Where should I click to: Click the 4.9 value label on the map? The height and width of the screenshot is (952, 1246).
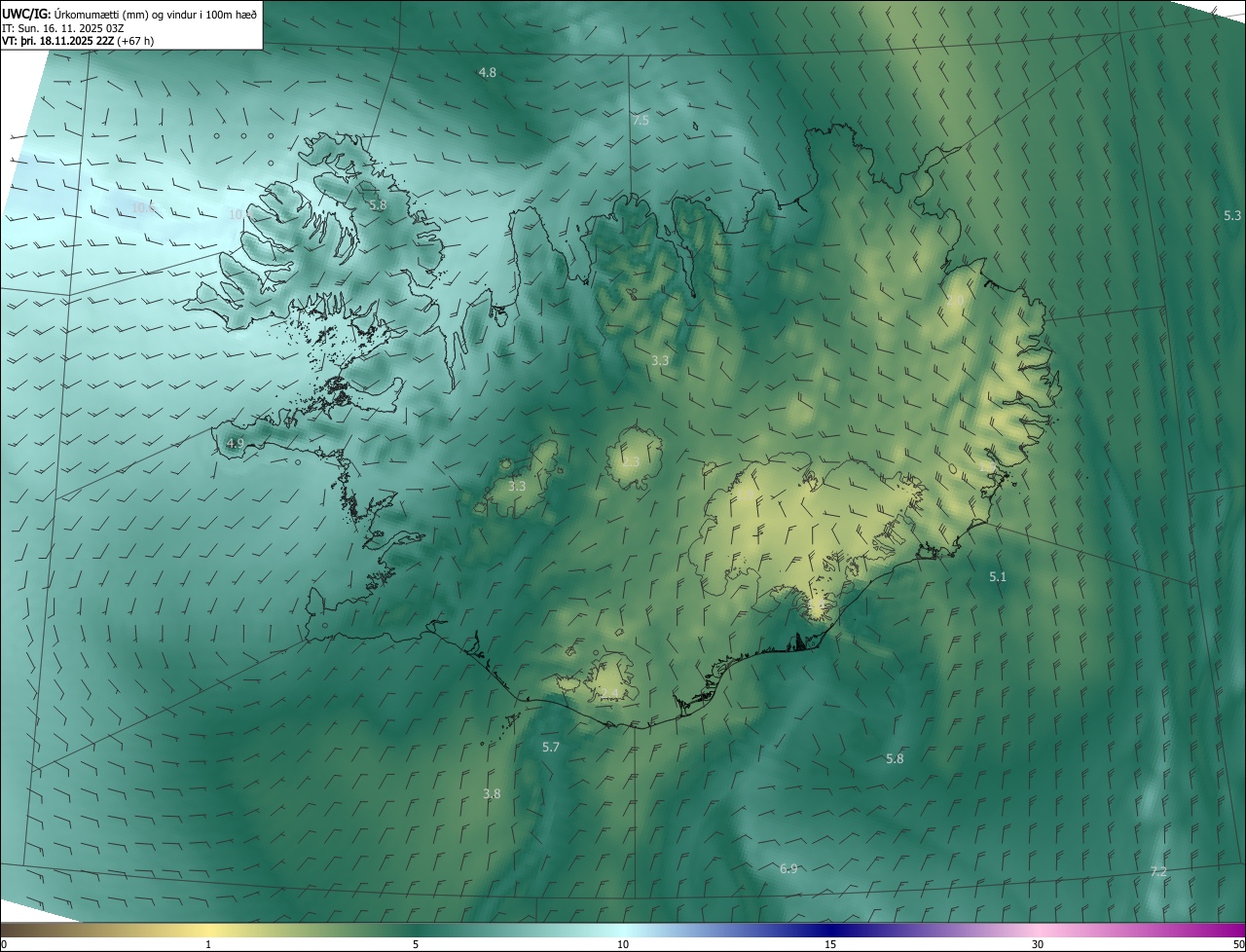235,444
